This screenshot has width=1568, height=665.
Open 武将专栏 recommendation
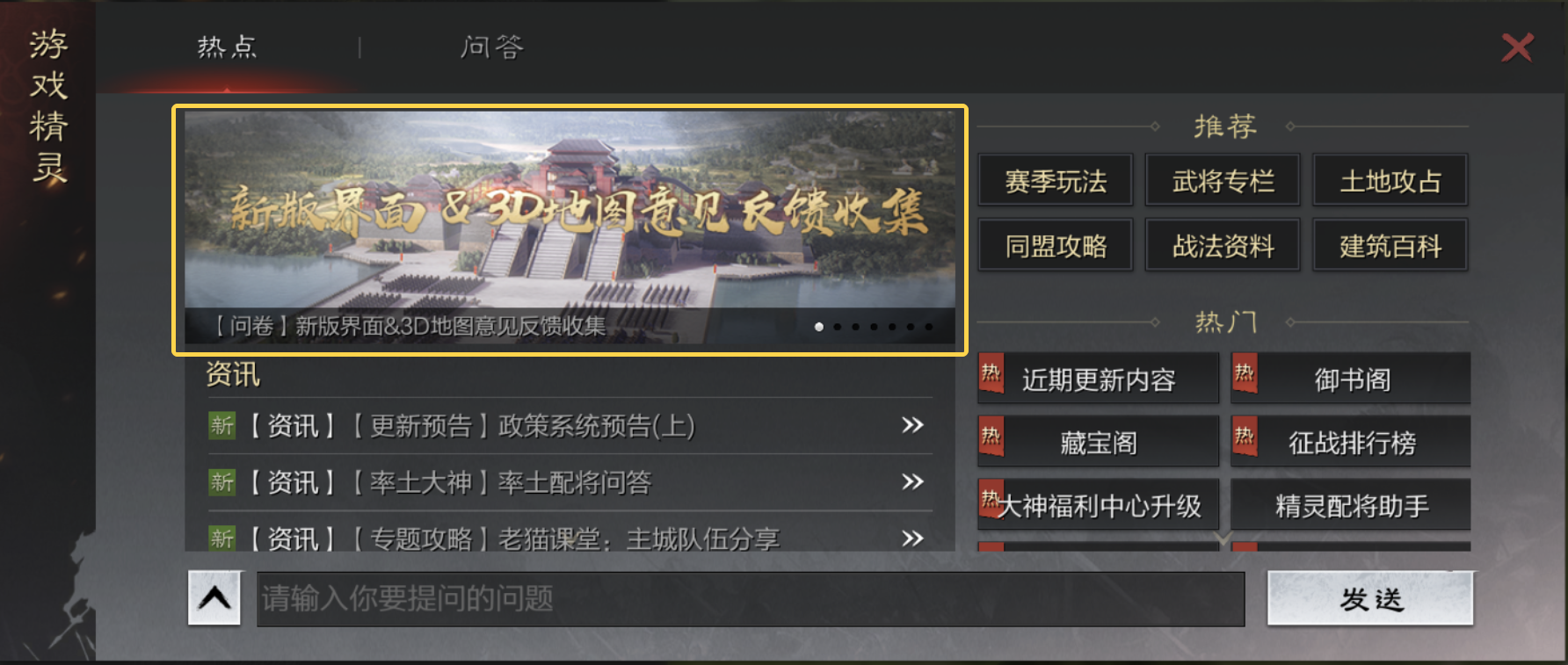click(1223, 181)
